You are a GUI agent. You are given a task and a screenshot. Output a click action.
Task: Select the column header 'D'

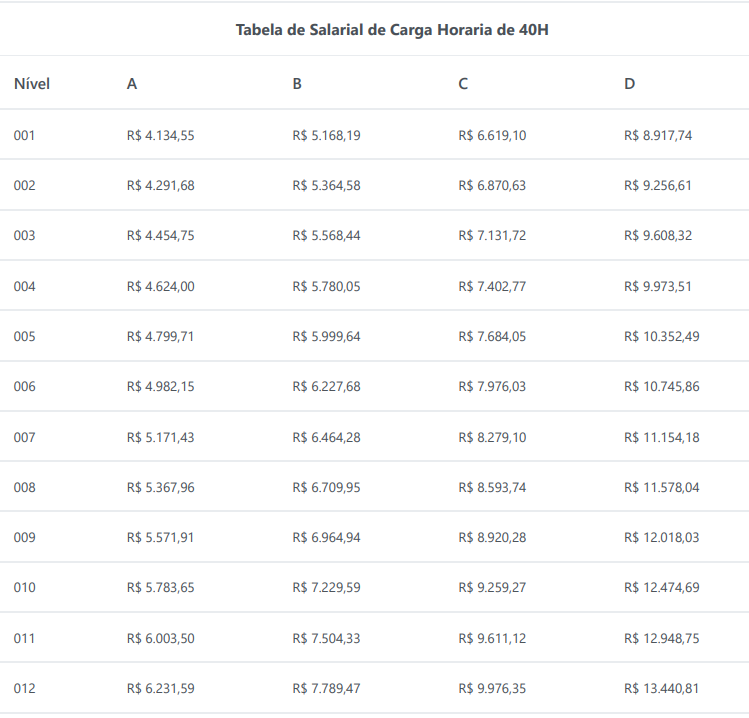coord(630,84)
